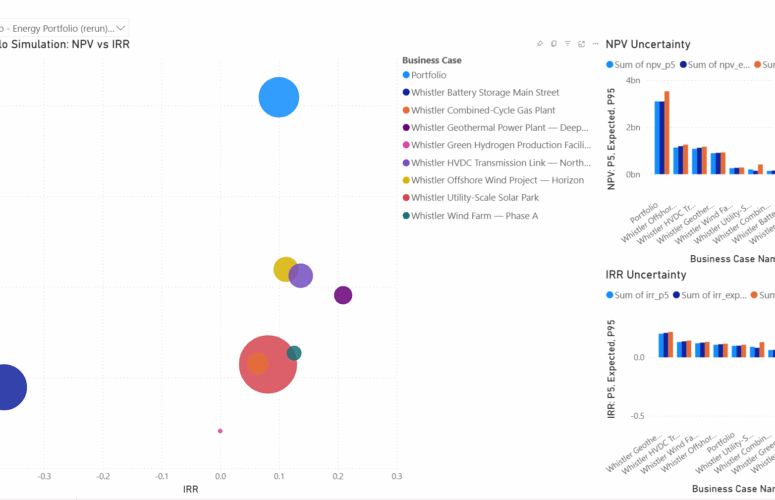Enter focus mode for the scatter chart
Viewport: 775px width, 500px height.
click(x=581, y=44)
